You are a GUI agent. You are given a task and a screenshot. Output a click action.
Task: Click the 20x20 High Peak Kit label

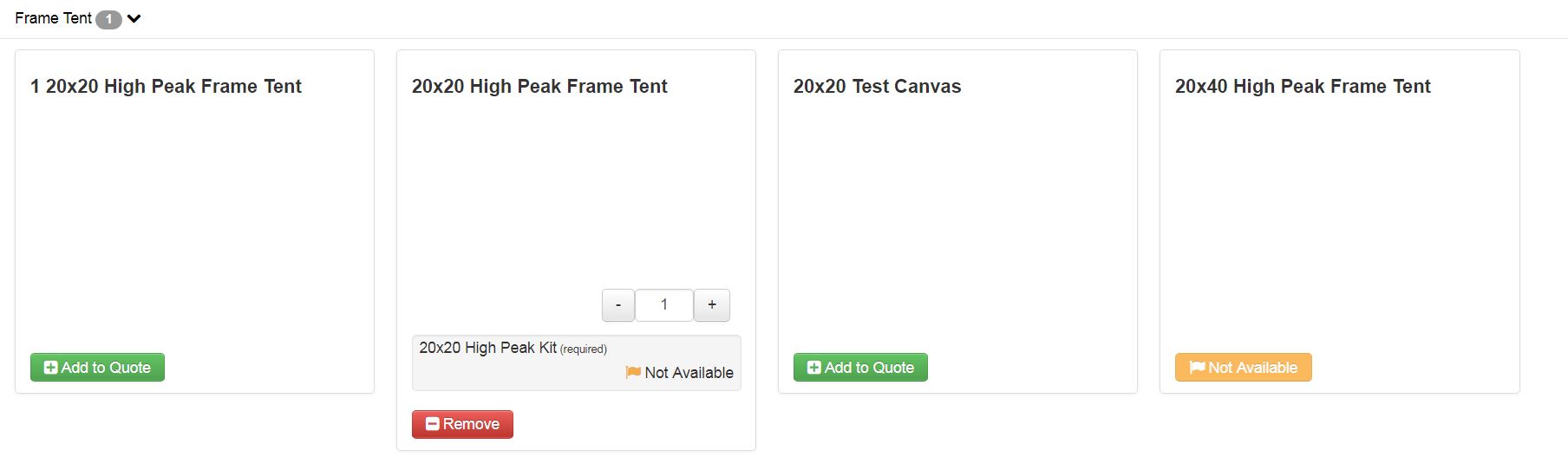[x=487, y=348]
